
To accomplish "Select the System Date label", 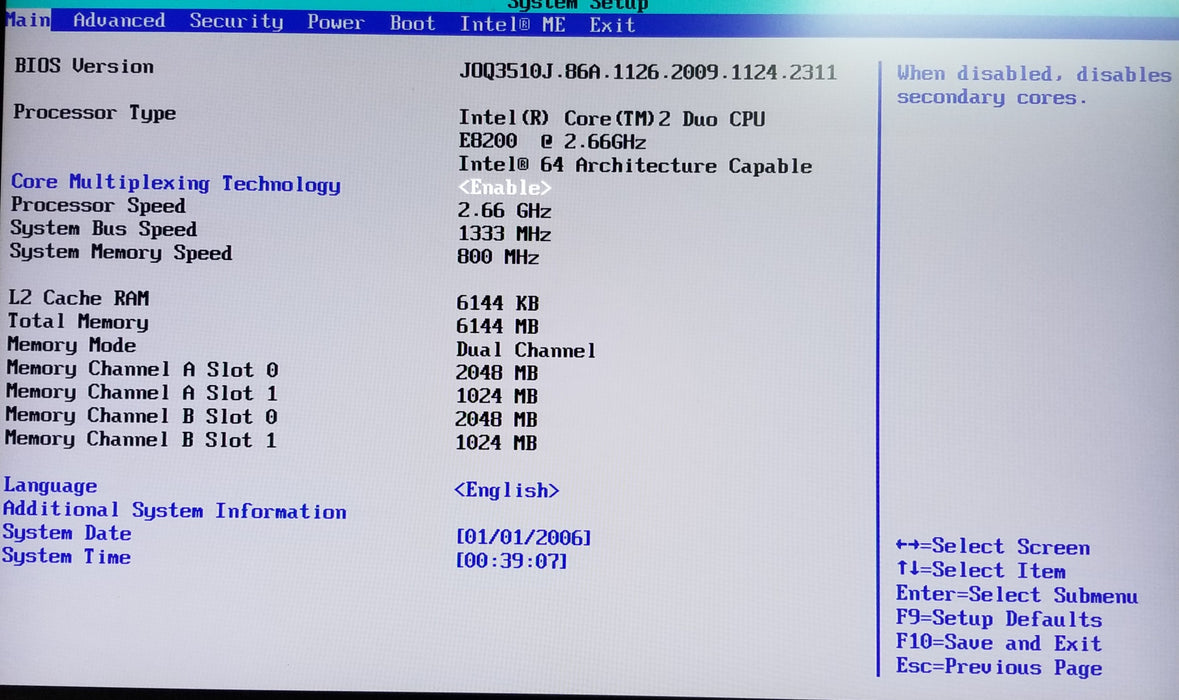I will (67, 532).
